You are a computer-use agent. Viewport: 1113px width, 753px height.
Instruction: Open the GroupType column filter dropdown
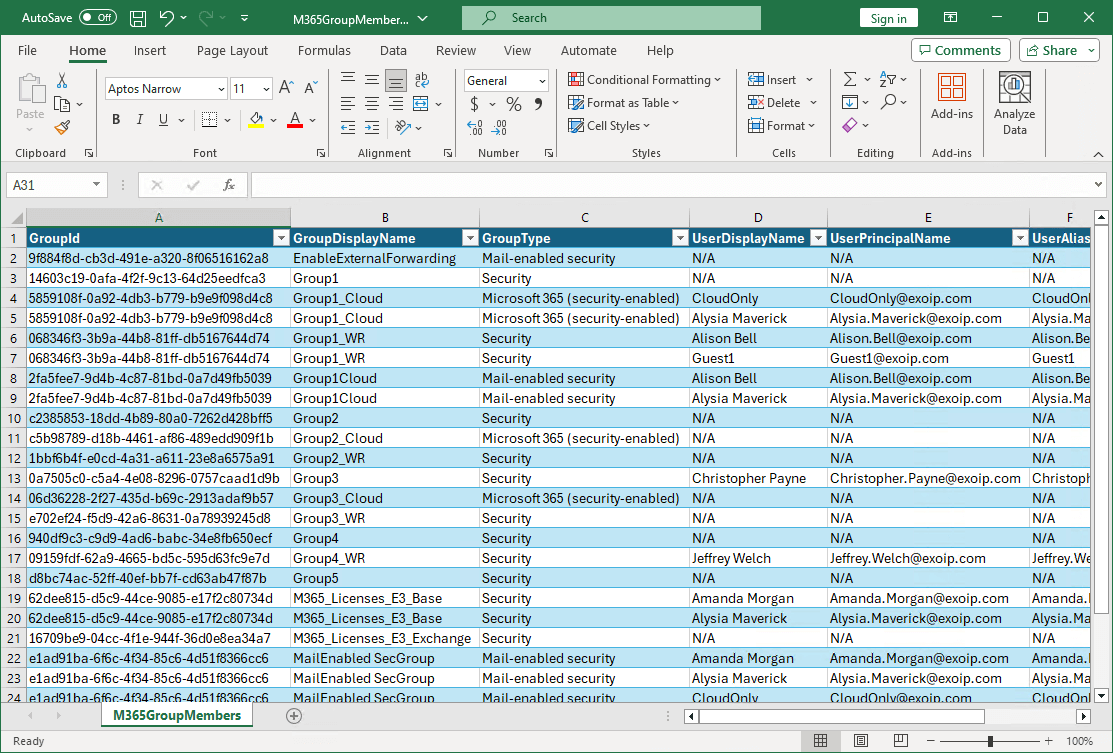681,238
